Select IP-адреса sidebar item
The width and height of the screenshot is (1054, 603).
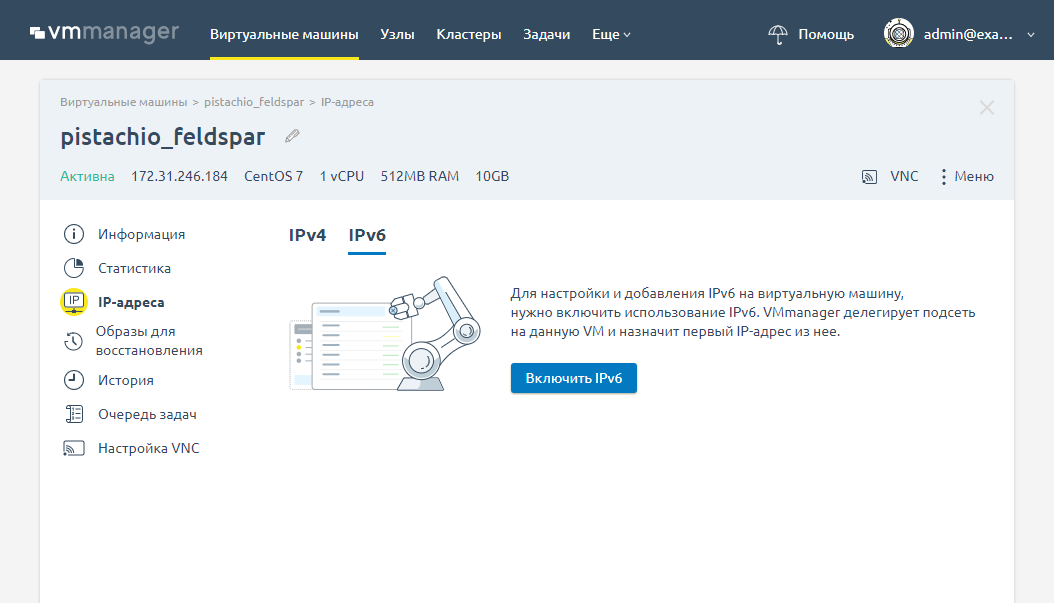131,303
